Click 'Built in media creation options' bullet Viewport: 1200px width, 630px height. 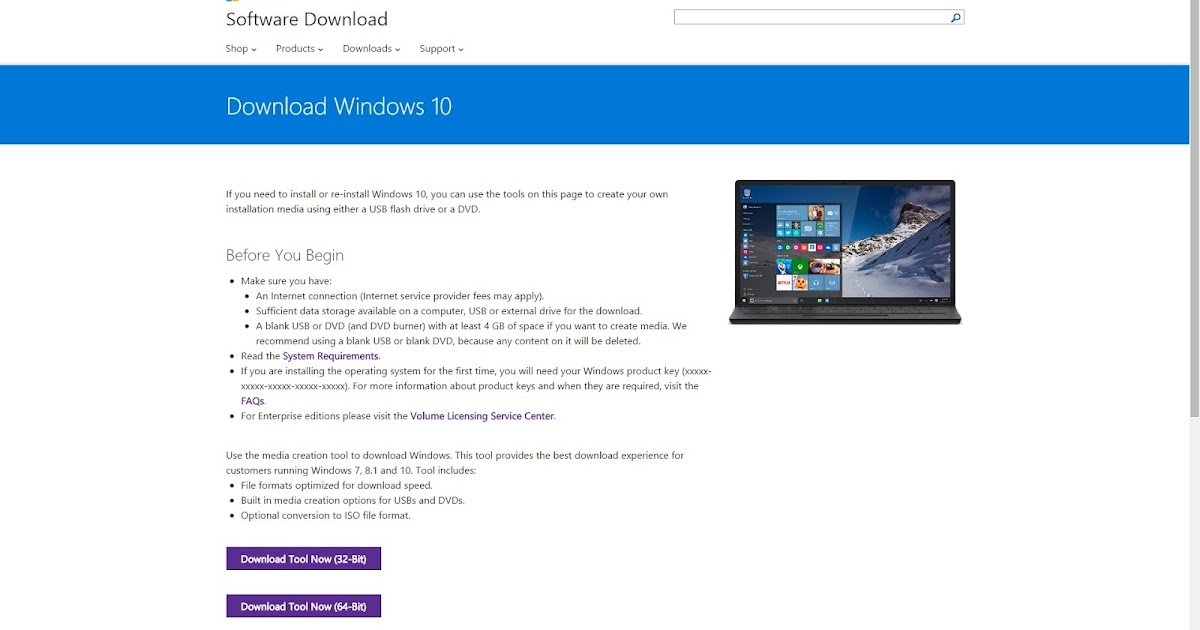pos(353,500)
